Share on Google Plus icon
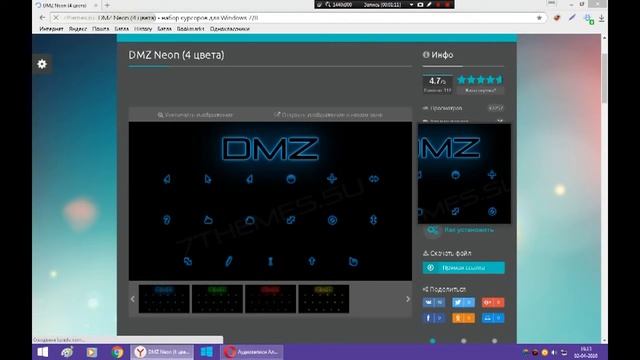Image resolution: width=640 pixels, height=360 pixels. (x=493, y=302)
